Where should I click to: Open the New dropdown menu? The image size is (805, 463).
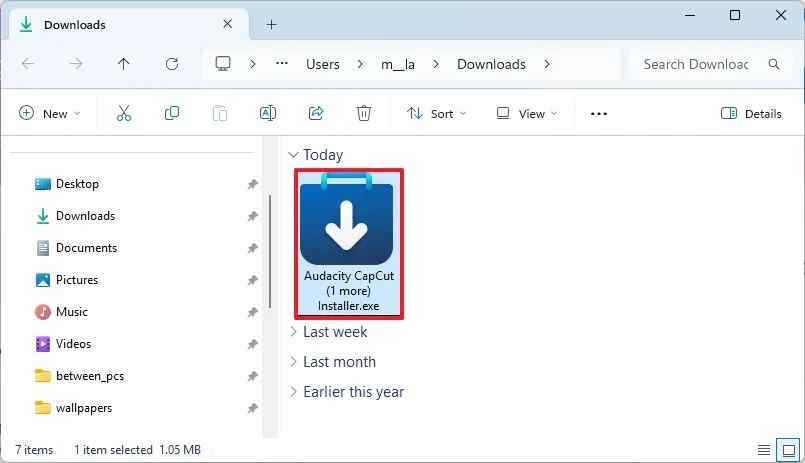[x=49, y=113]
